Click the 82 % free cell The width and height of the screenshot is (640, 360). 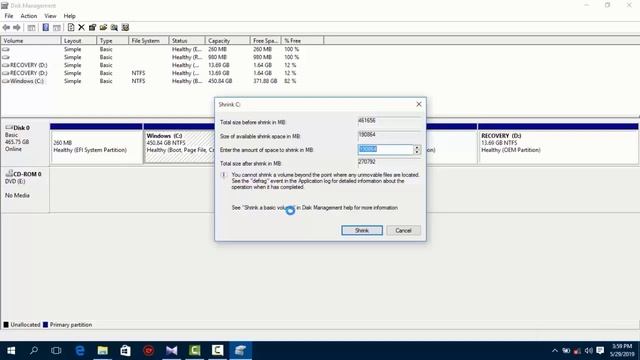pos(290,81)
